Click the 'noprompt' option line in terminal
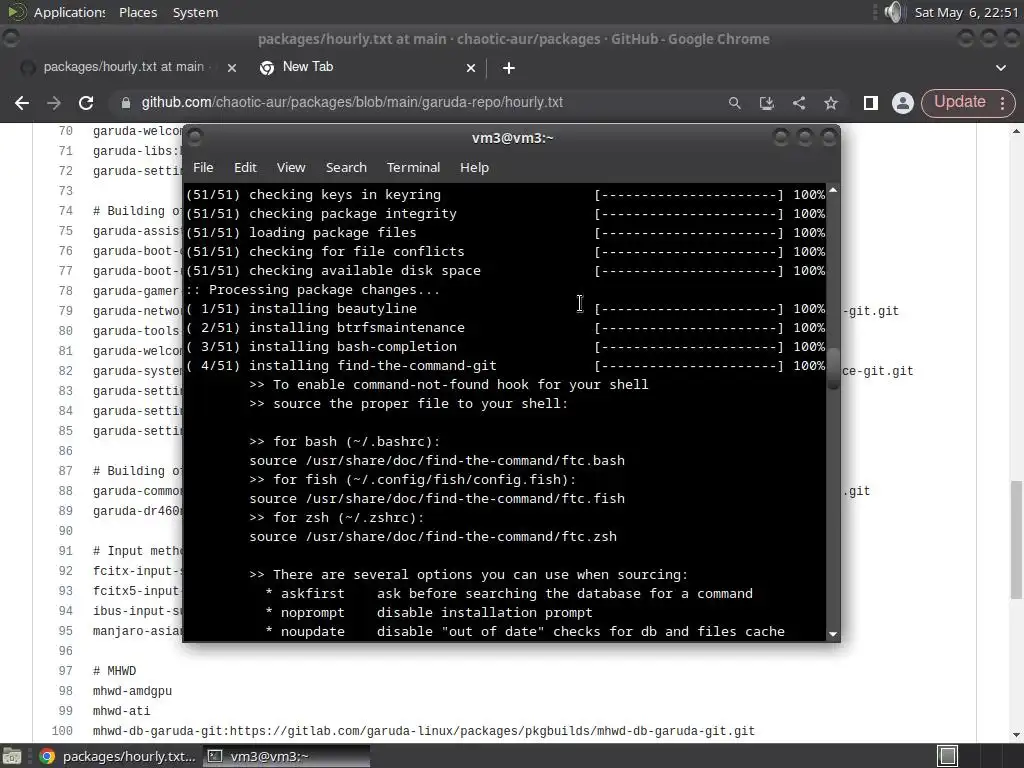The height and width of the screenshot is (768, 1024). [x=428, y=612]
